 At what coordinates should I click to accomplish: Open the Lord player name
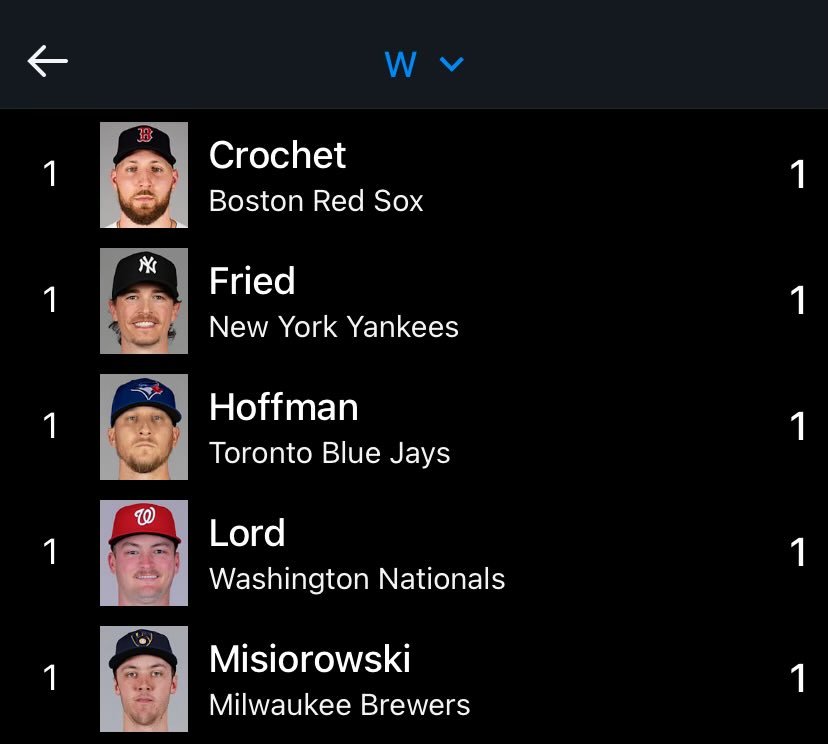tap(247, 533)
